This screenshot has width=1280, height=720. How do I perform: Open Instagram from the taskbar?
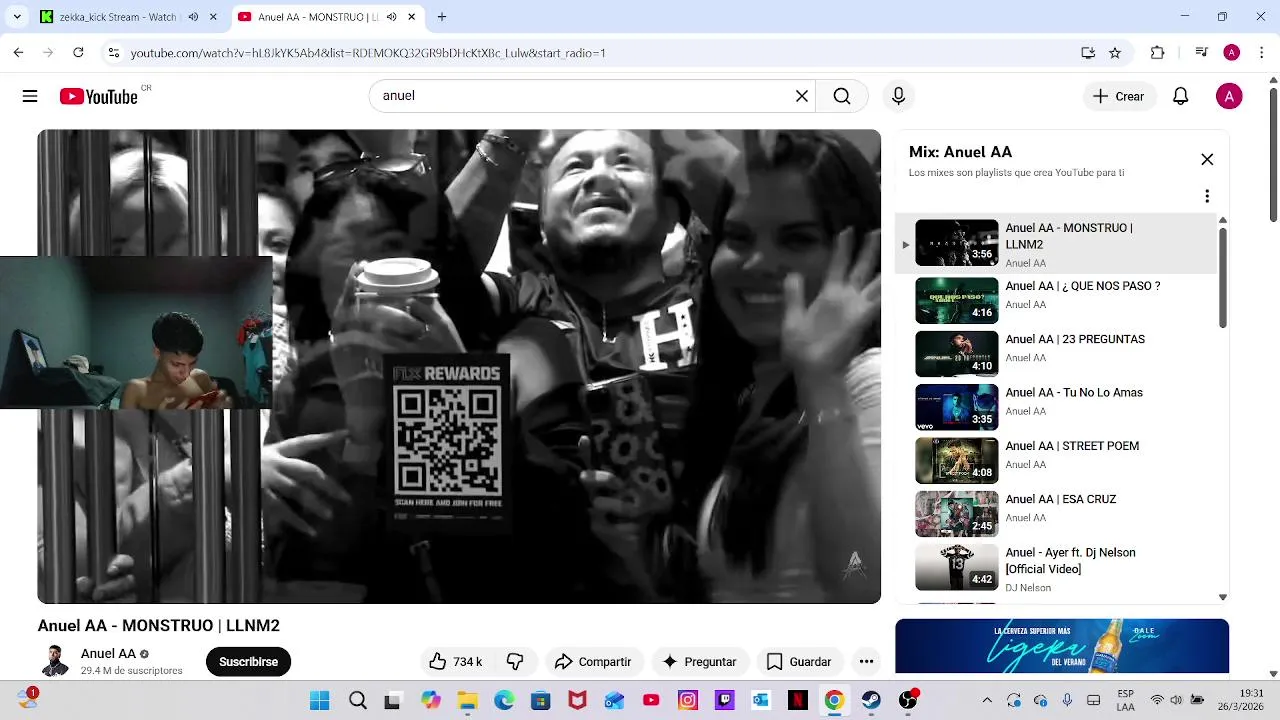tap(688, 700)
